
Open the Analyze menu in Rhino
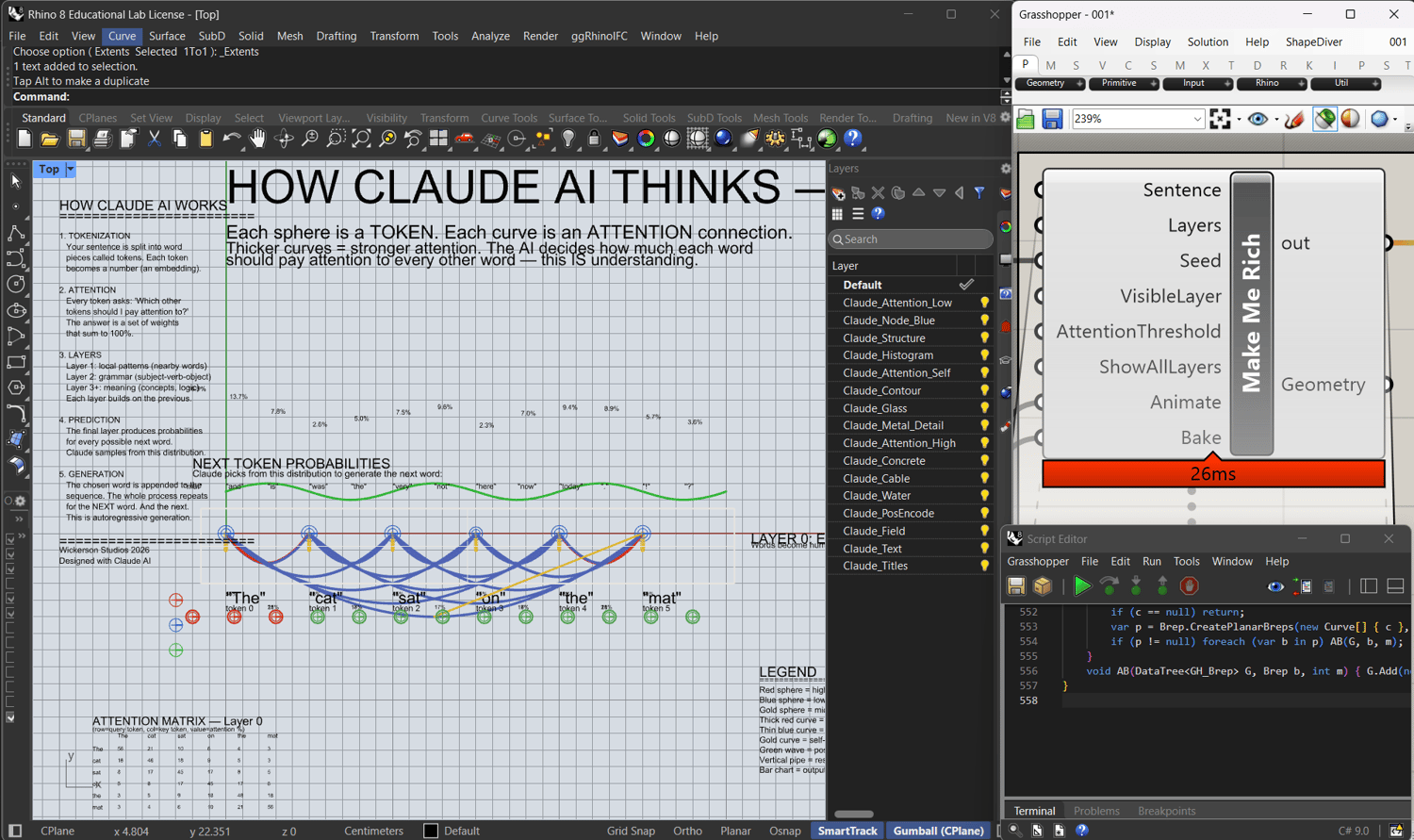tap(490, 36)
